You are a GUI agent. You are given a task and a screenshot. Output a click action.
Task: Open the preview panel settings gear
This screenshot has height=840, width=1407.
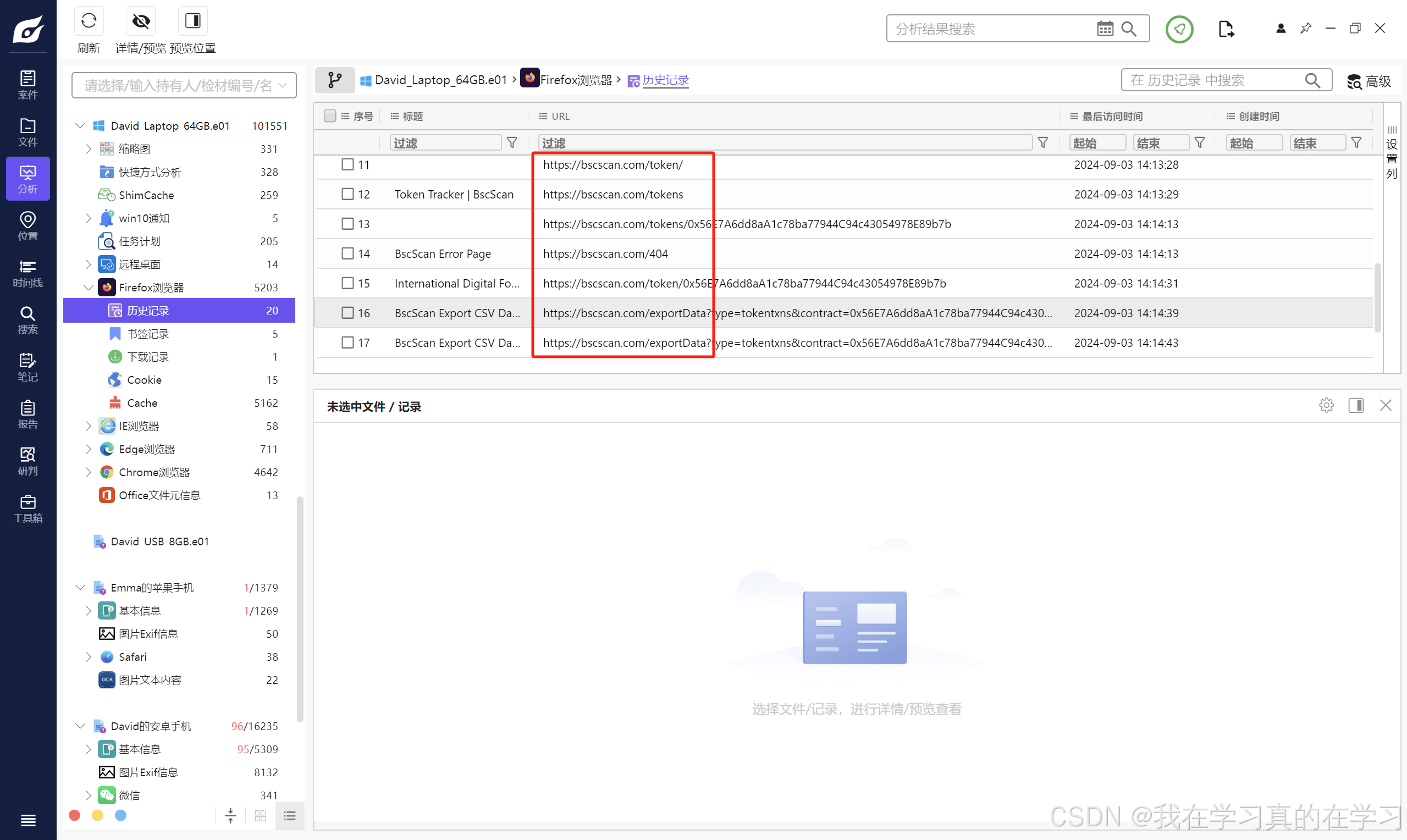click(1326, 405)
